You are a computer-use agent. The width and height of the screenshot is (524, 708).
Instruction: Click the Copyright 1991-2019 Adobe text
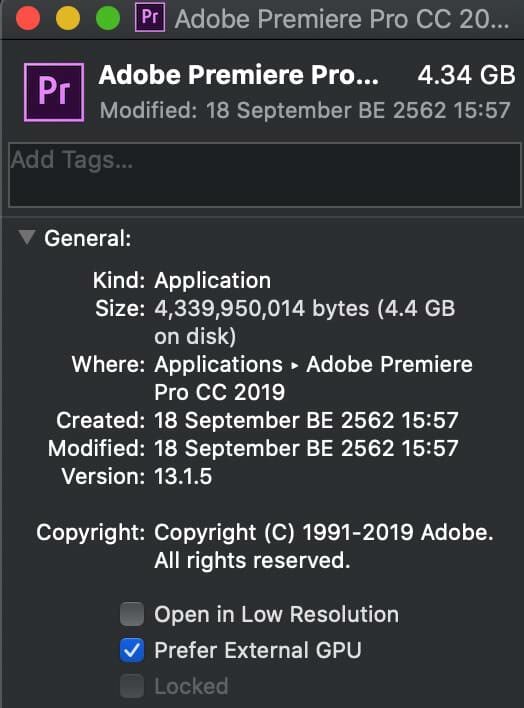[323, 546]
